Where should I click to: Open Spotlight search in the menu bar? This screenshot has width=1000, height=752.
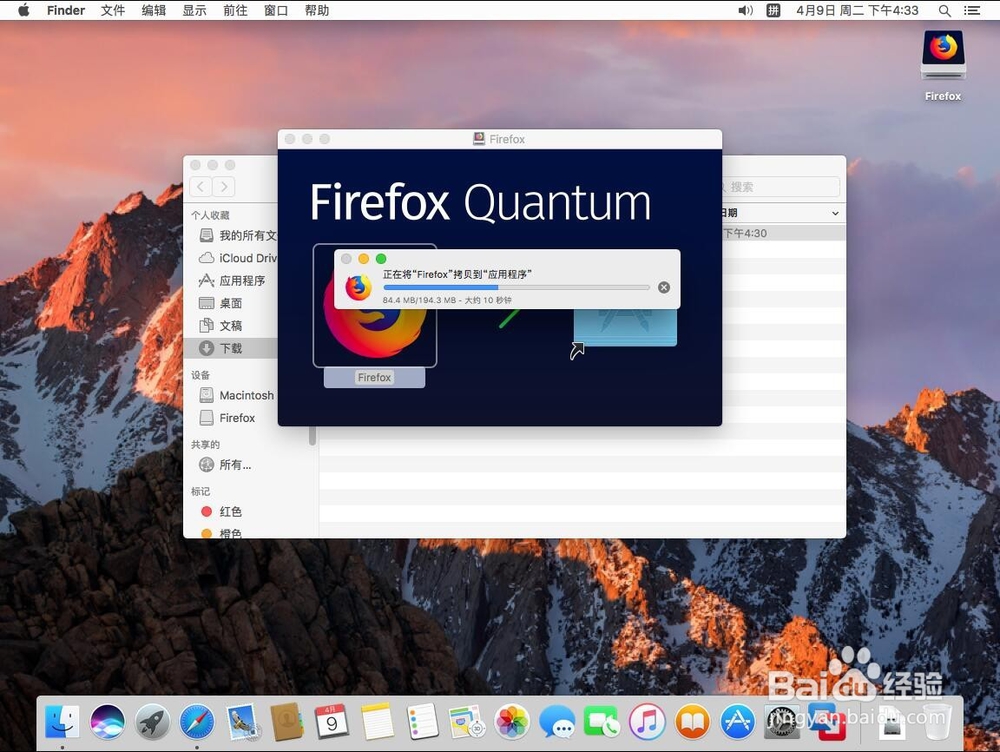coord(945,10)
